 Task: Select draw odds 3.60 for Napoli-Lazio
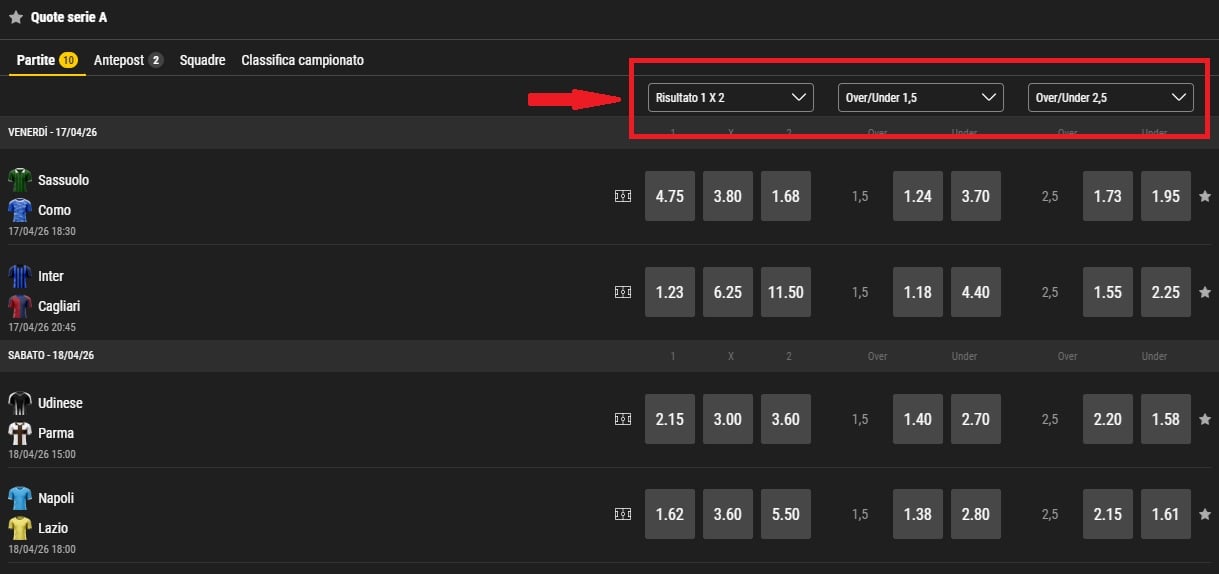click(728, 514)
